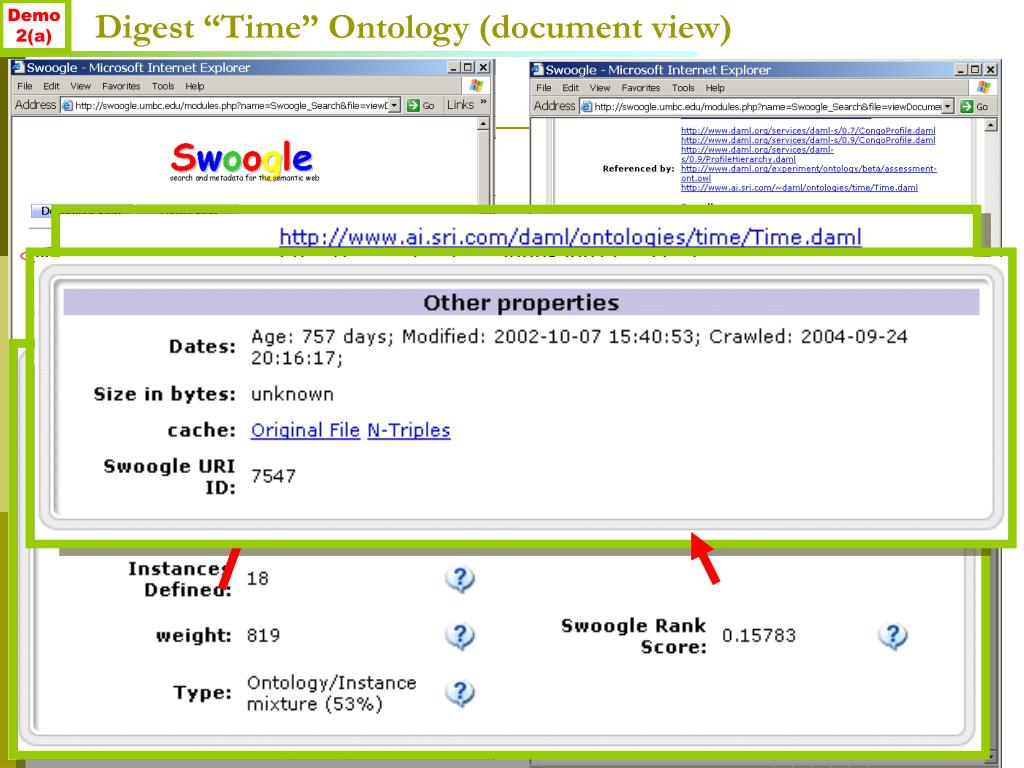Image resolution: width=1024 pixels, height=768 pixels.
Task: Click the IE title icon of right Swoogle window
Action: [x=537, y=69]
